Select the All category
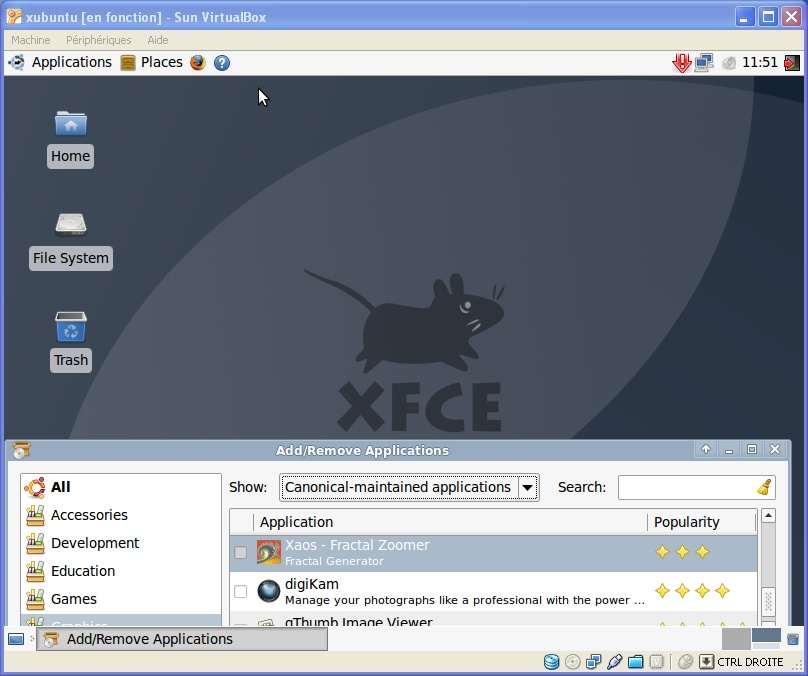808x676 pixels. 121,487
